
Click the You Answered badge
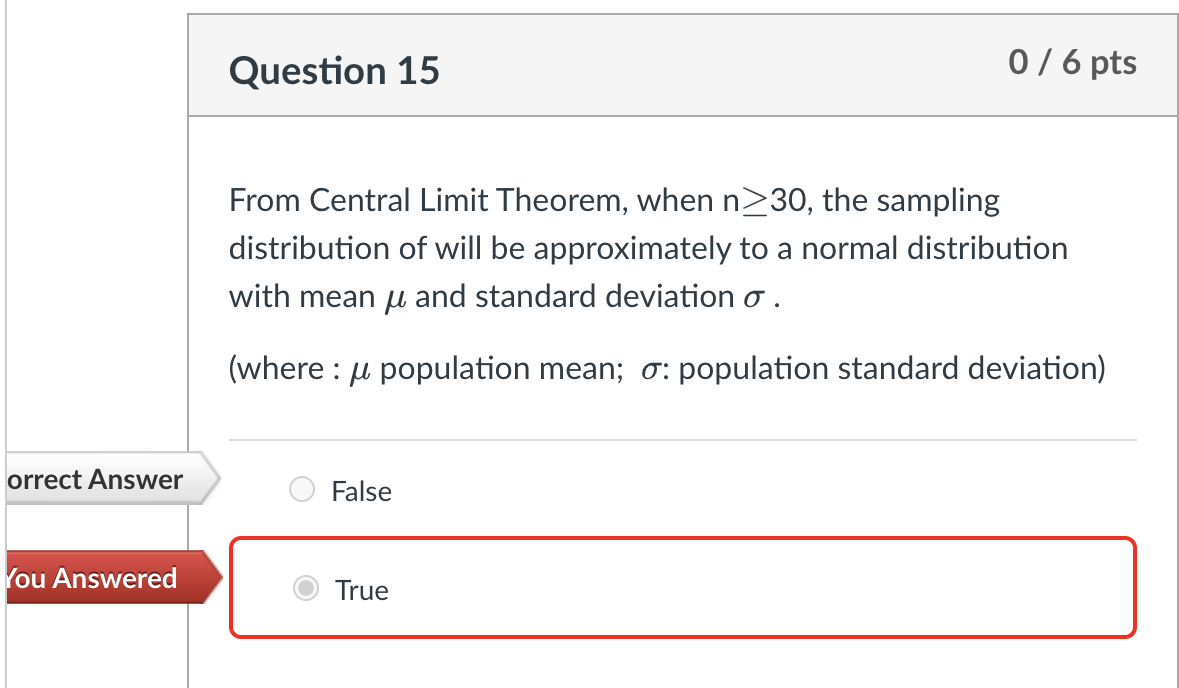point(90,578)
